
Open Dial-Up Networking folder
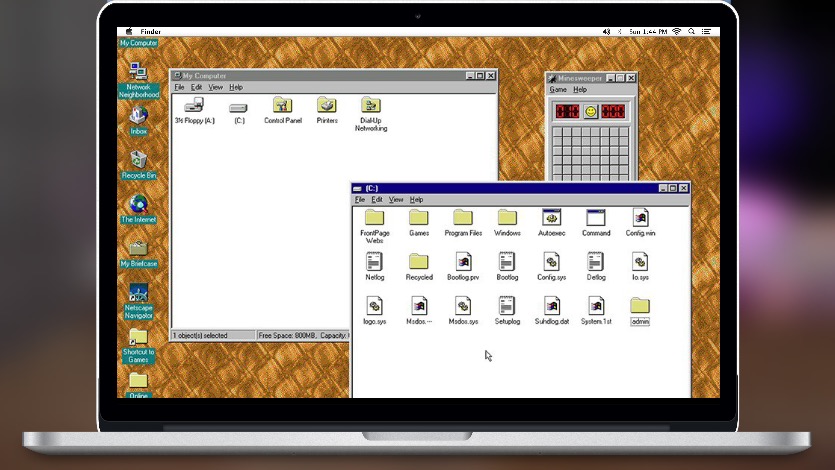(371, 114)
